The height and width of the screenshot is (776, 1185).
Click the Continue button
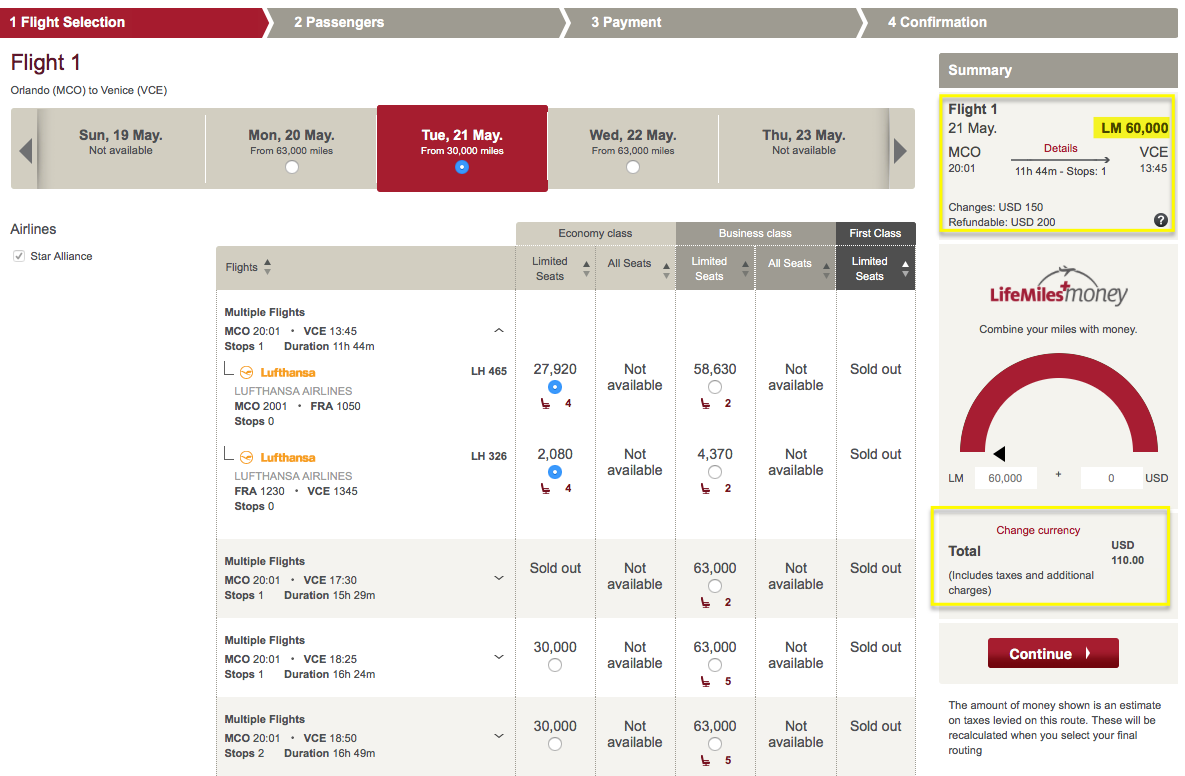(1053, 654)
